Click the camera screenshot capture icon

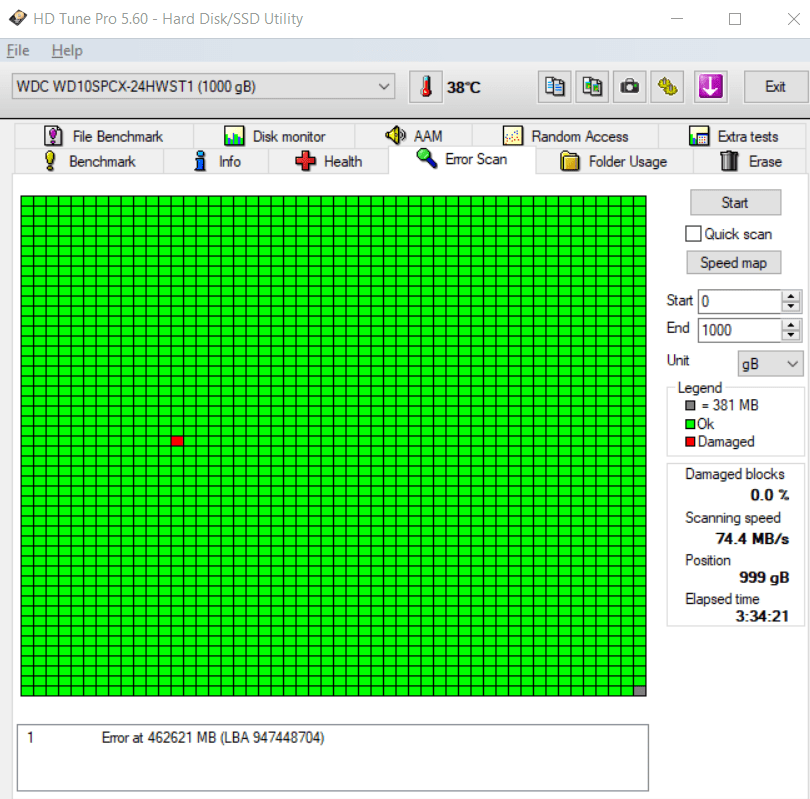click(x=629, y=87)
